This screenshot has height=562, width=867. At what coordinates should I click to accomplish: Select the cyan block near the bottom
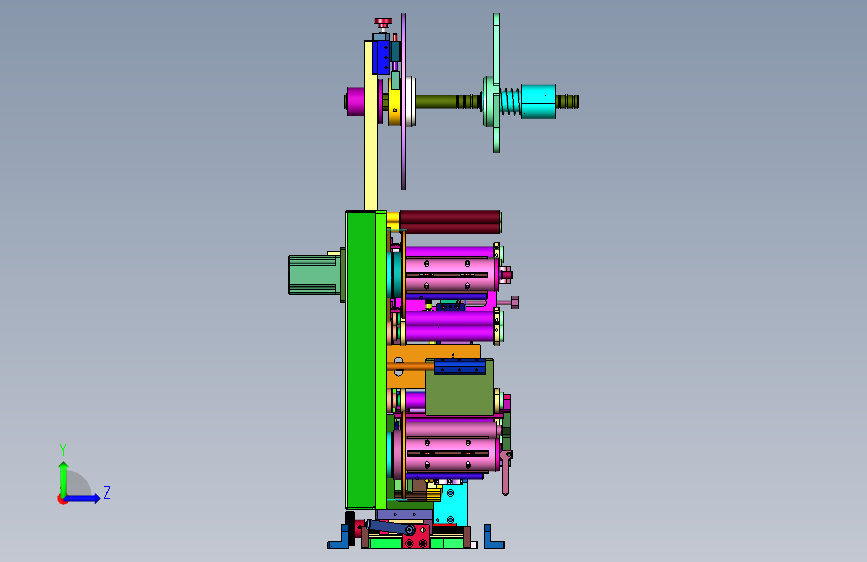pyautogui.click(x=451, y=504)
